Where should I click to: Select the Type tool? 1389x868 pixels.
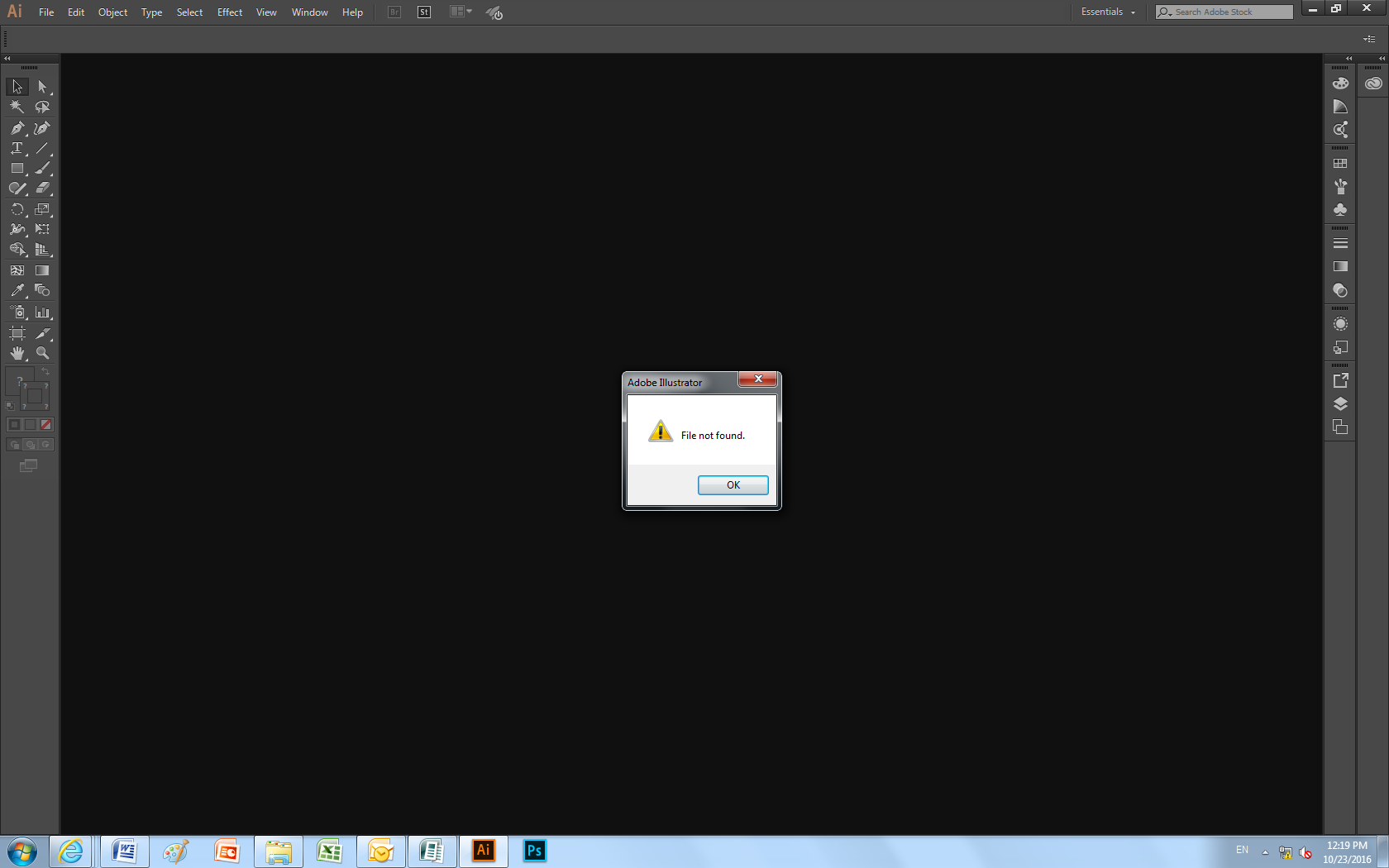click(x=17, y=149)
